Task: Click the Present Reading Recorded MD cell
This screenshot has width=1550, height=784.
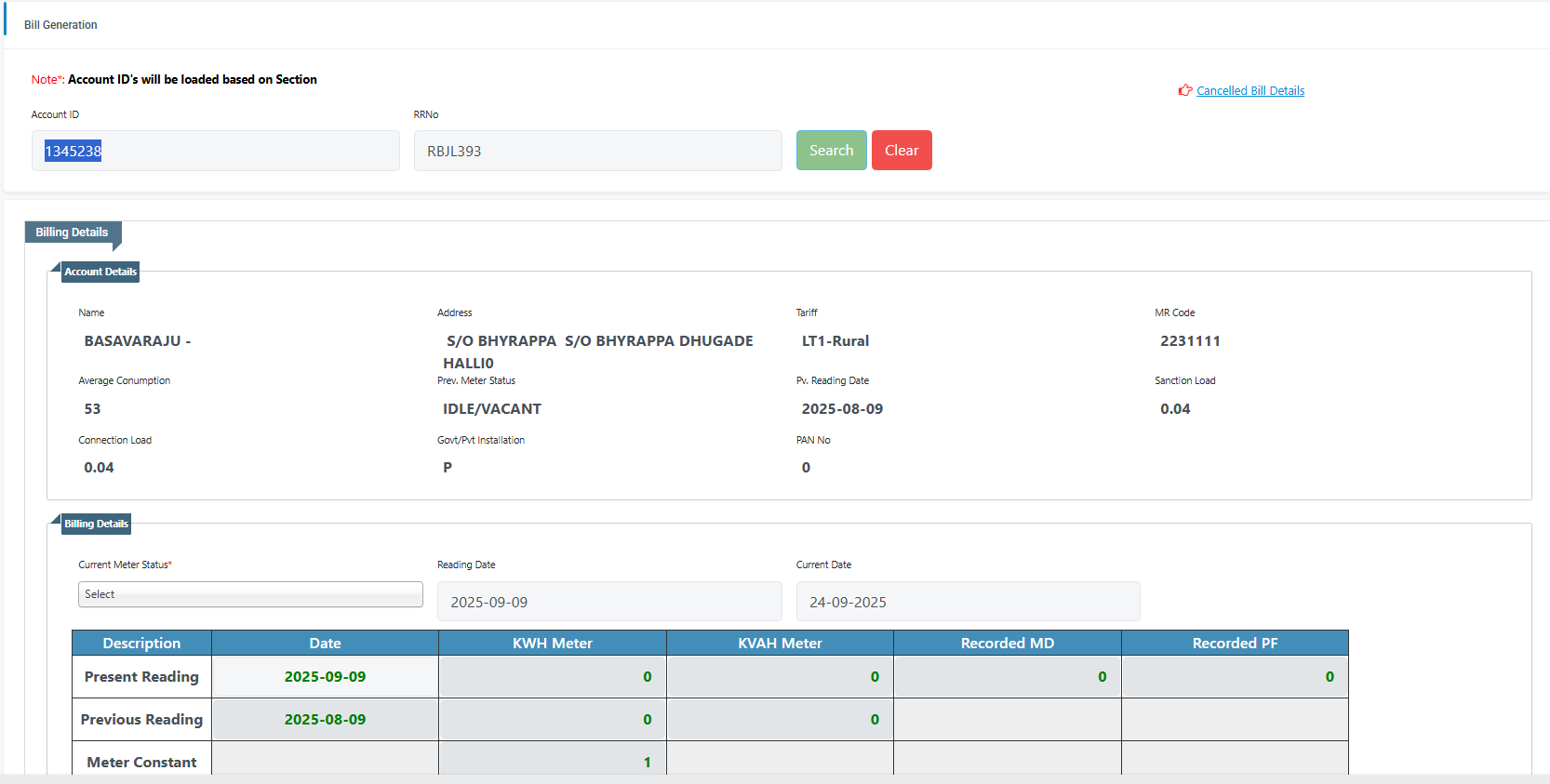Action: tap(1007, 677)
